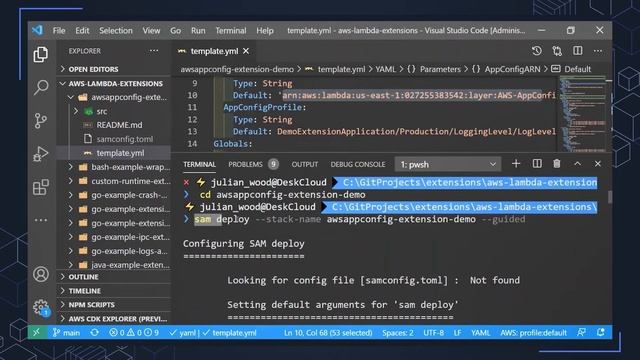
Task: Open the Go menu
Action: coord(176,31)
